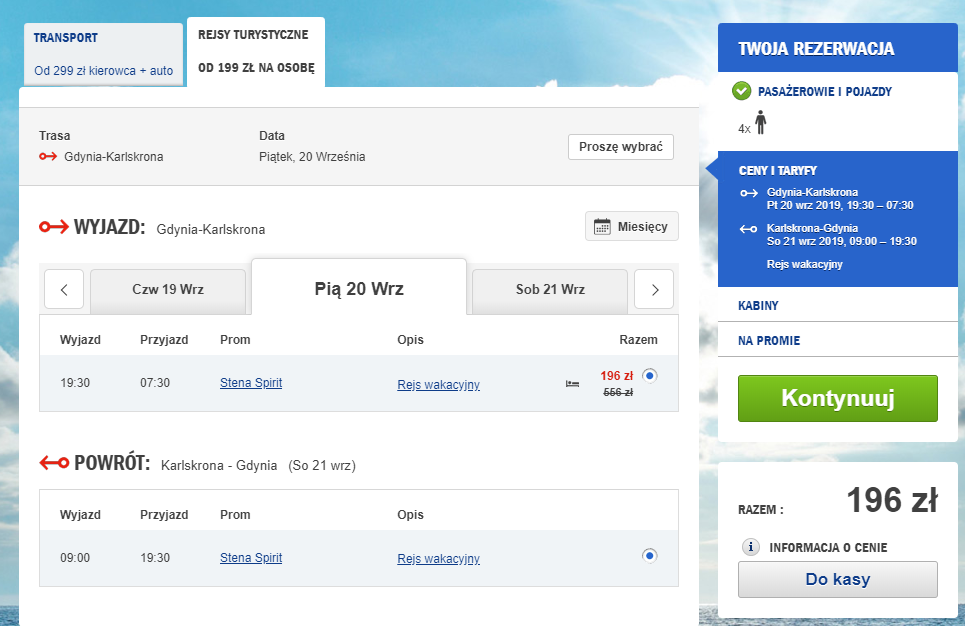Click the calendar icon beside Miesięcy

click(x=602, y=227)
